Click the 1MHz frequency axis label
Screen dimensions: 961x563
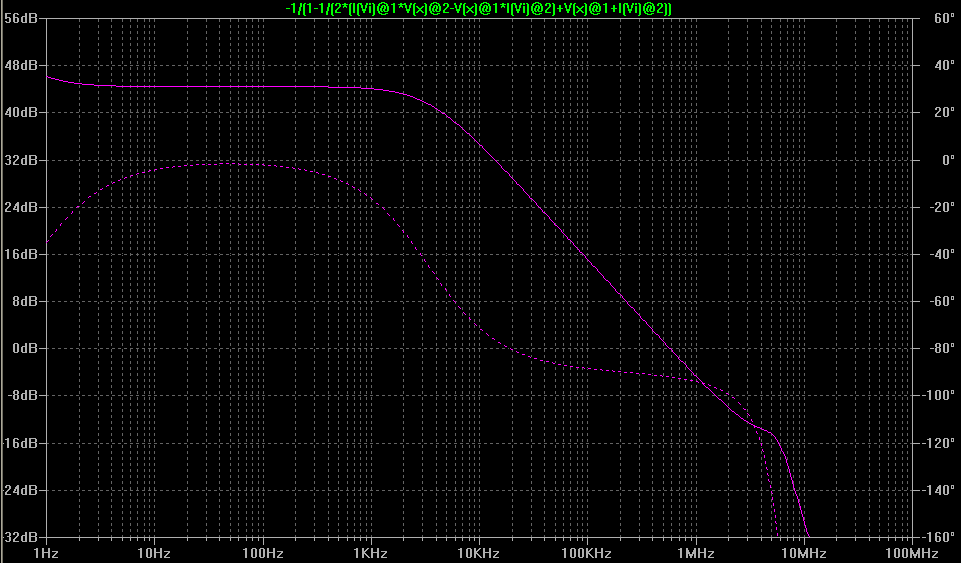click(x=696, y=553)
